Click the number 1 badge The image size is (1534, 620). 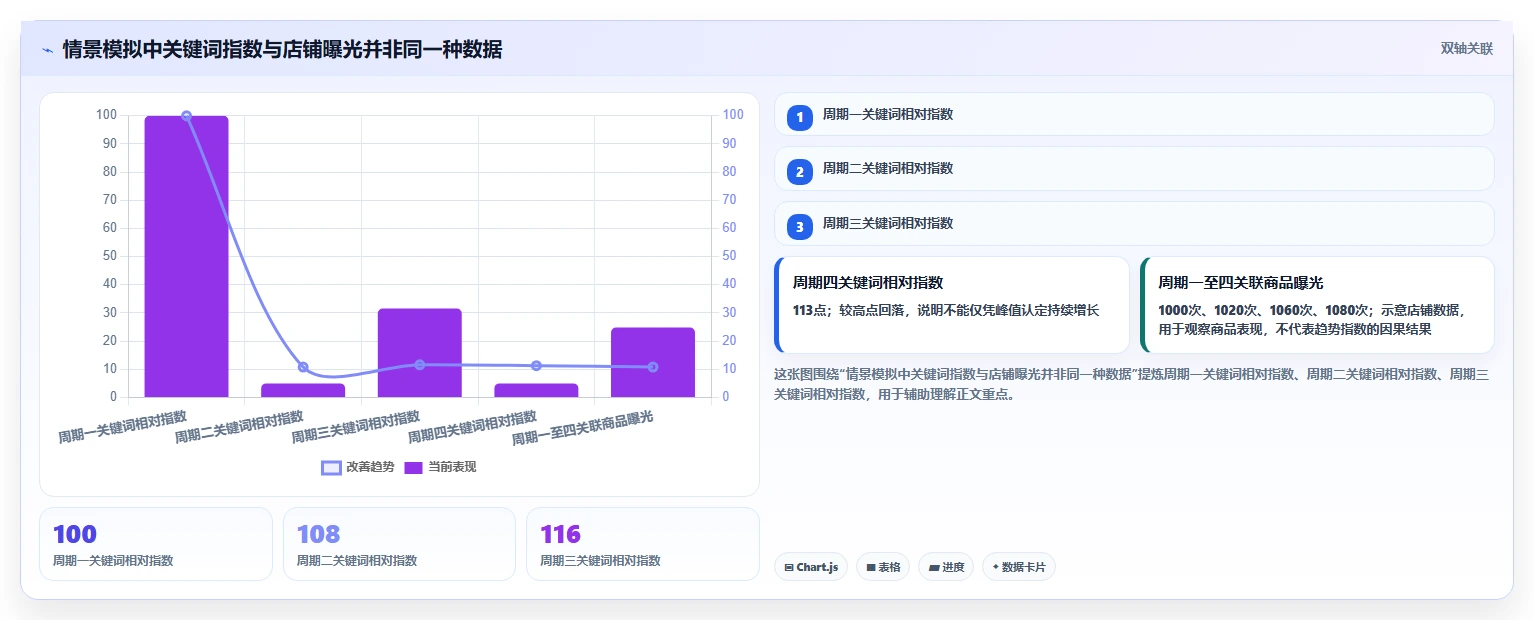coord(800,117)
